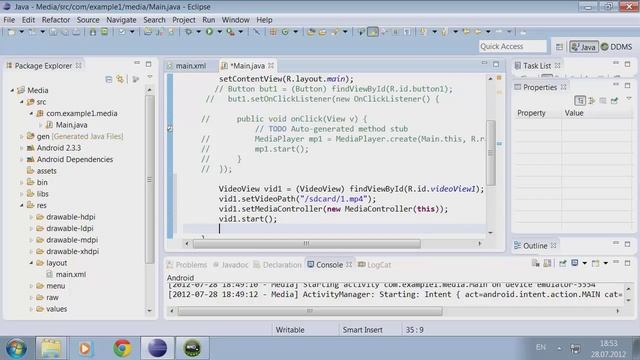Click the New Java Class icon
Viewport: 640px width, 360px height.
pos(285,31)
